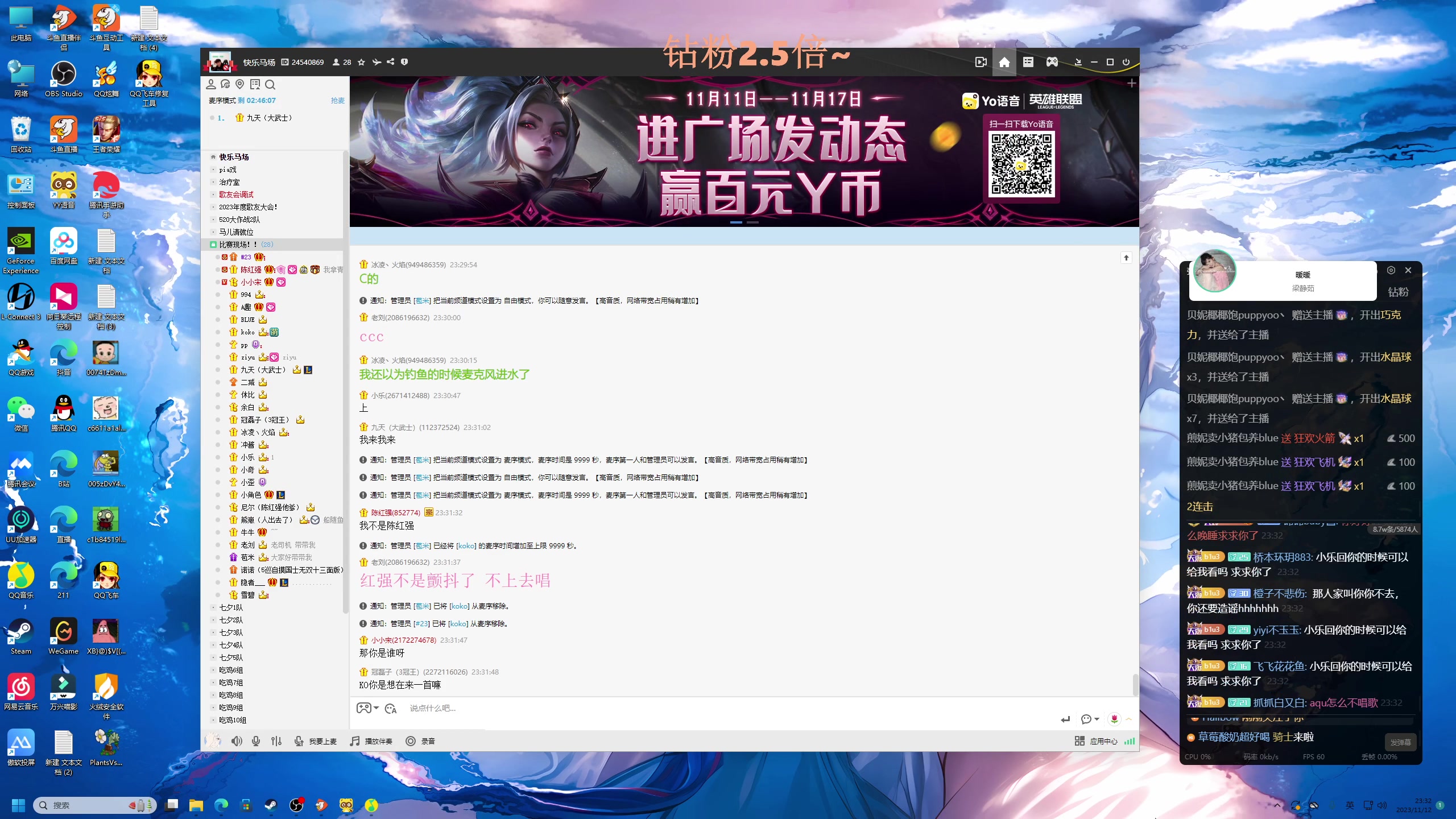
Task: Launch OBS Studio from the desktop
Action: (63, 74)
